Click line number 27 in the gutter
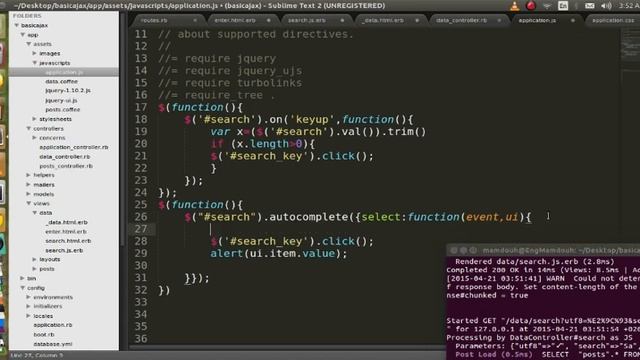 tap(141, 229)
